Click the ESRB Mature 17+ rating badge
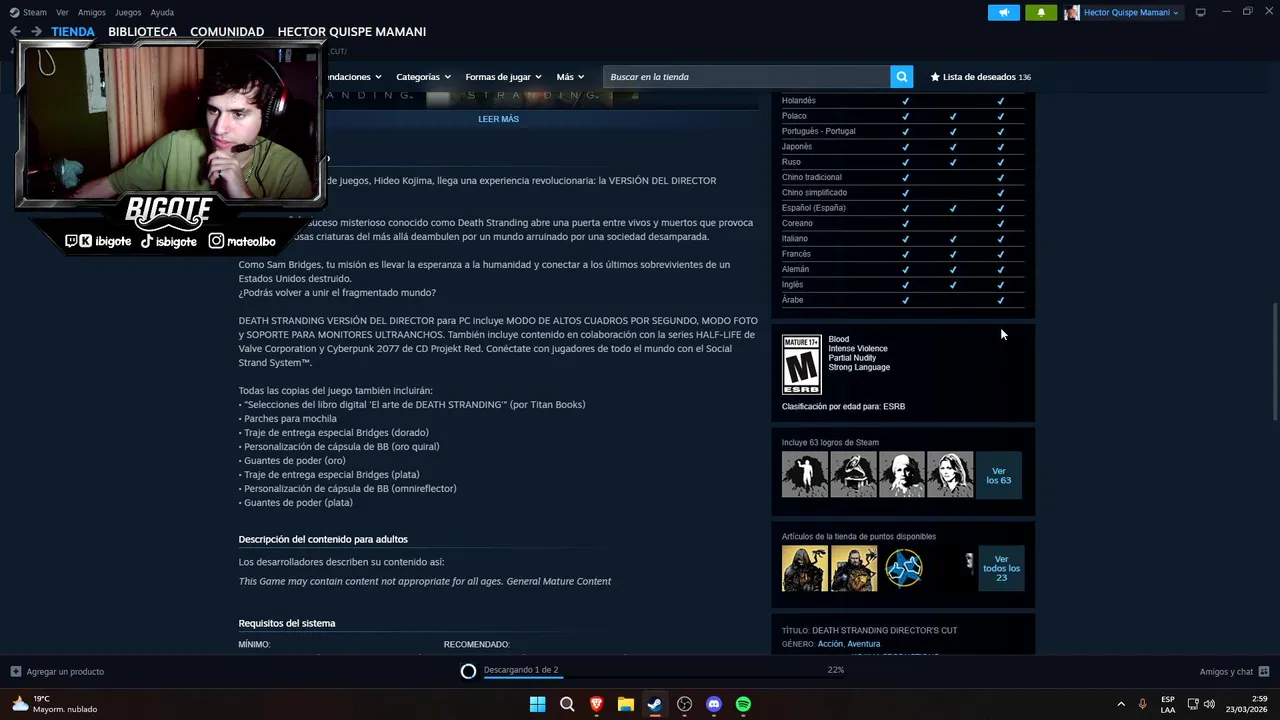Viewport: 1280px width, 720px height. (802, 365)
